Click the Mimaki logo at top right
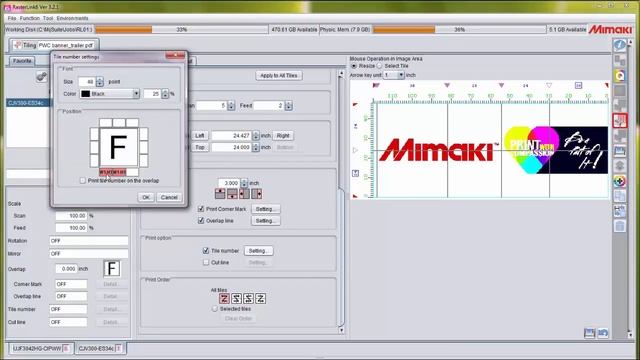This screenshot has width=640, height=360. 610,29
